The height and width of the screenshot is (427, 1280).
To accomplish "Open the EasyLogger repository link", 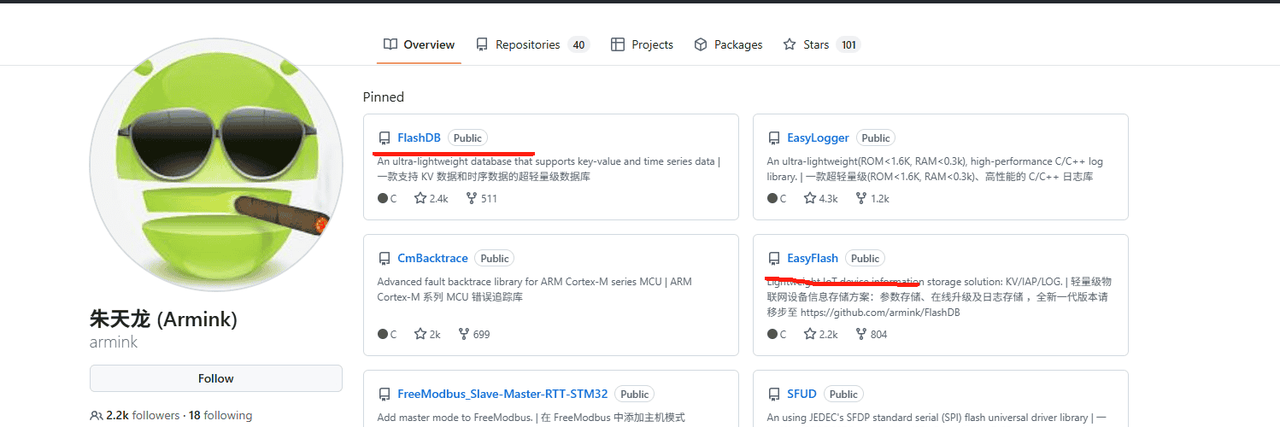I will click(x=818, y=138).
